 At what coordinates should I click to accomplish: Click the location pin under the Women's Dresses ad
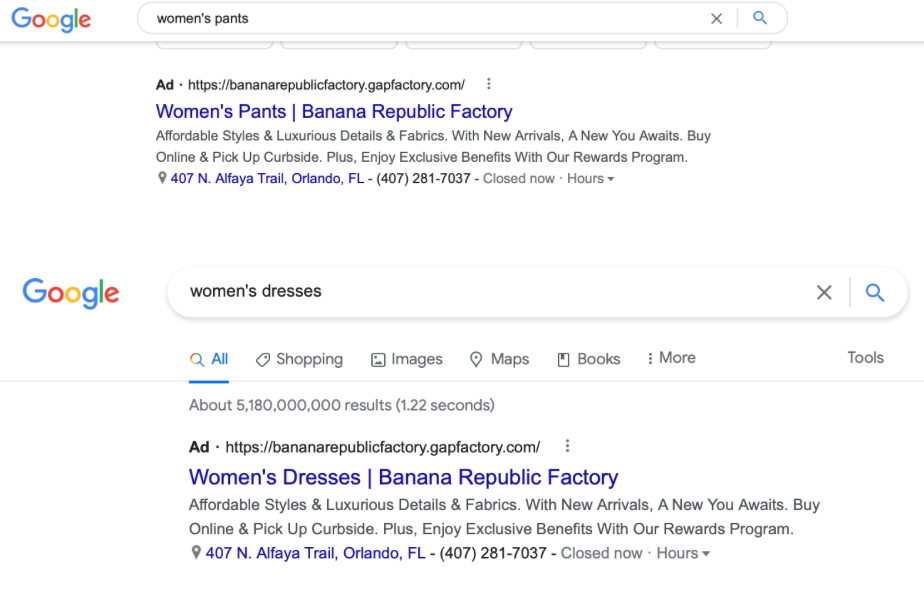(196, 553)
